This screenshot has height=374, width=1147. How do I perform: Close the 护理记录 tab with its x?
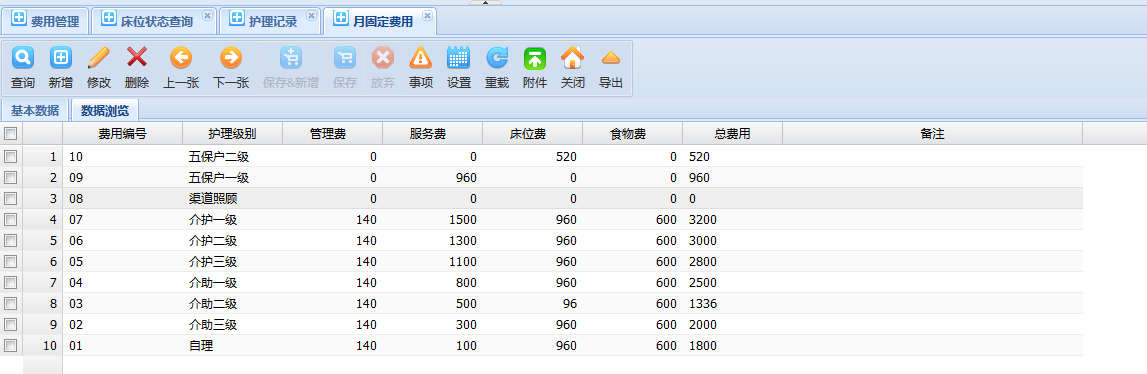311,15
